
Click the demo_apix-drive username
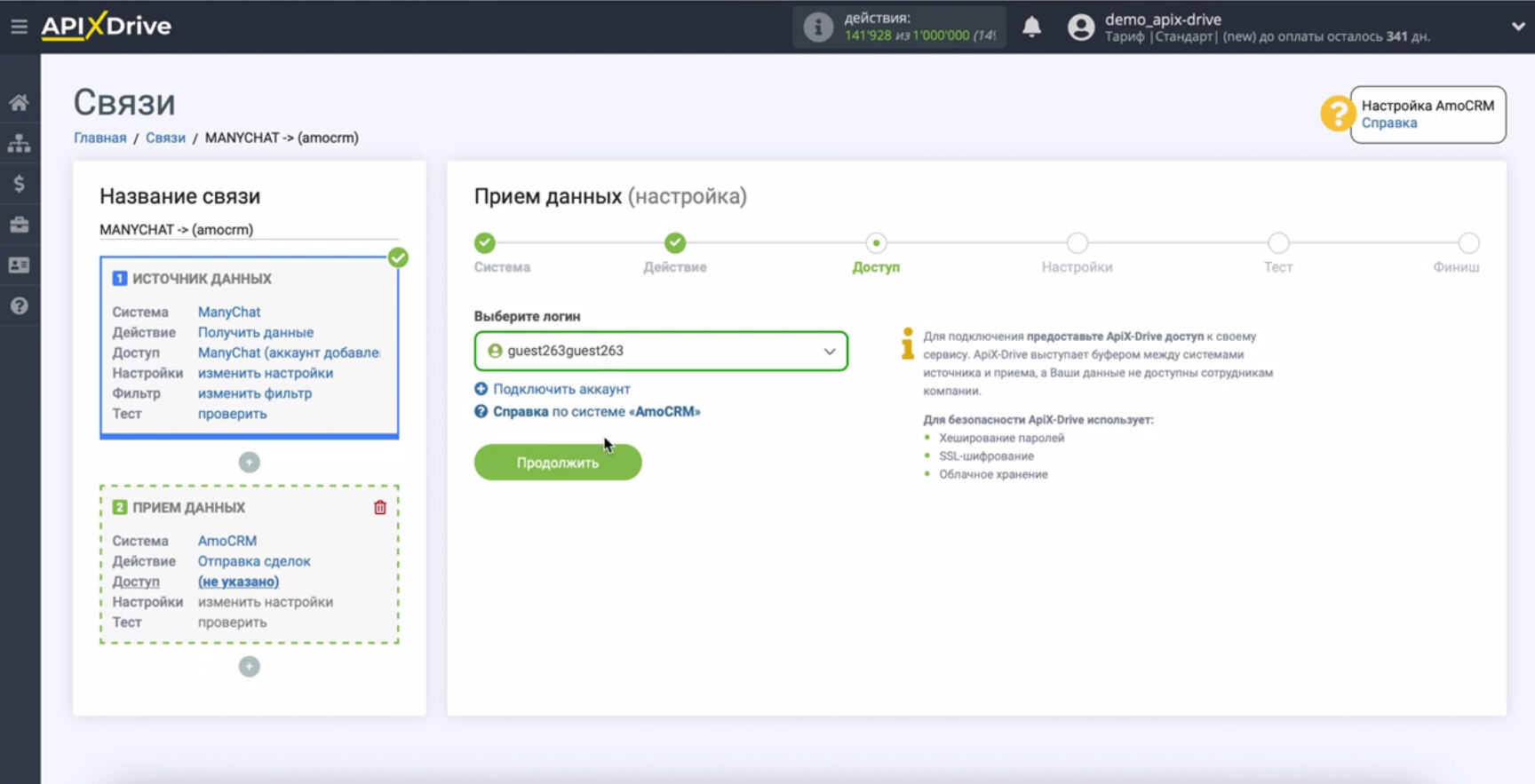click(1163, 20)
